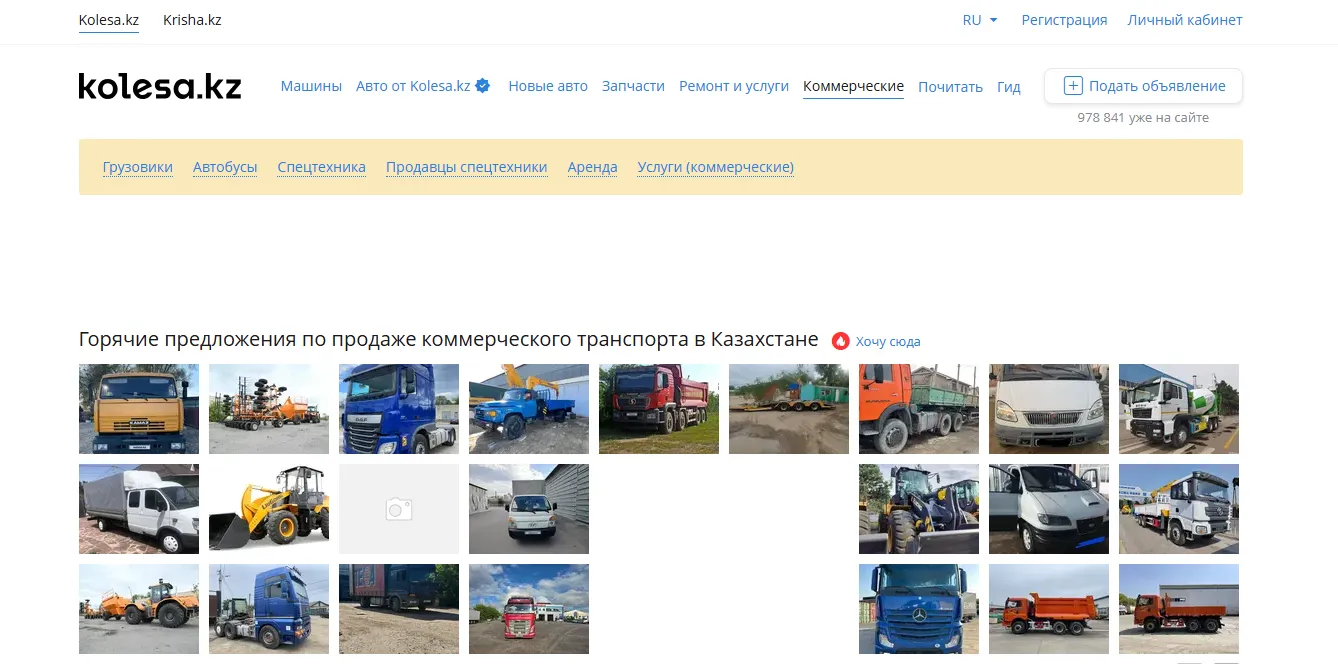Viewport: 1338px width, 664px height.
Task: Open the Регистрация link
Action: click(x=1064, y=20)
